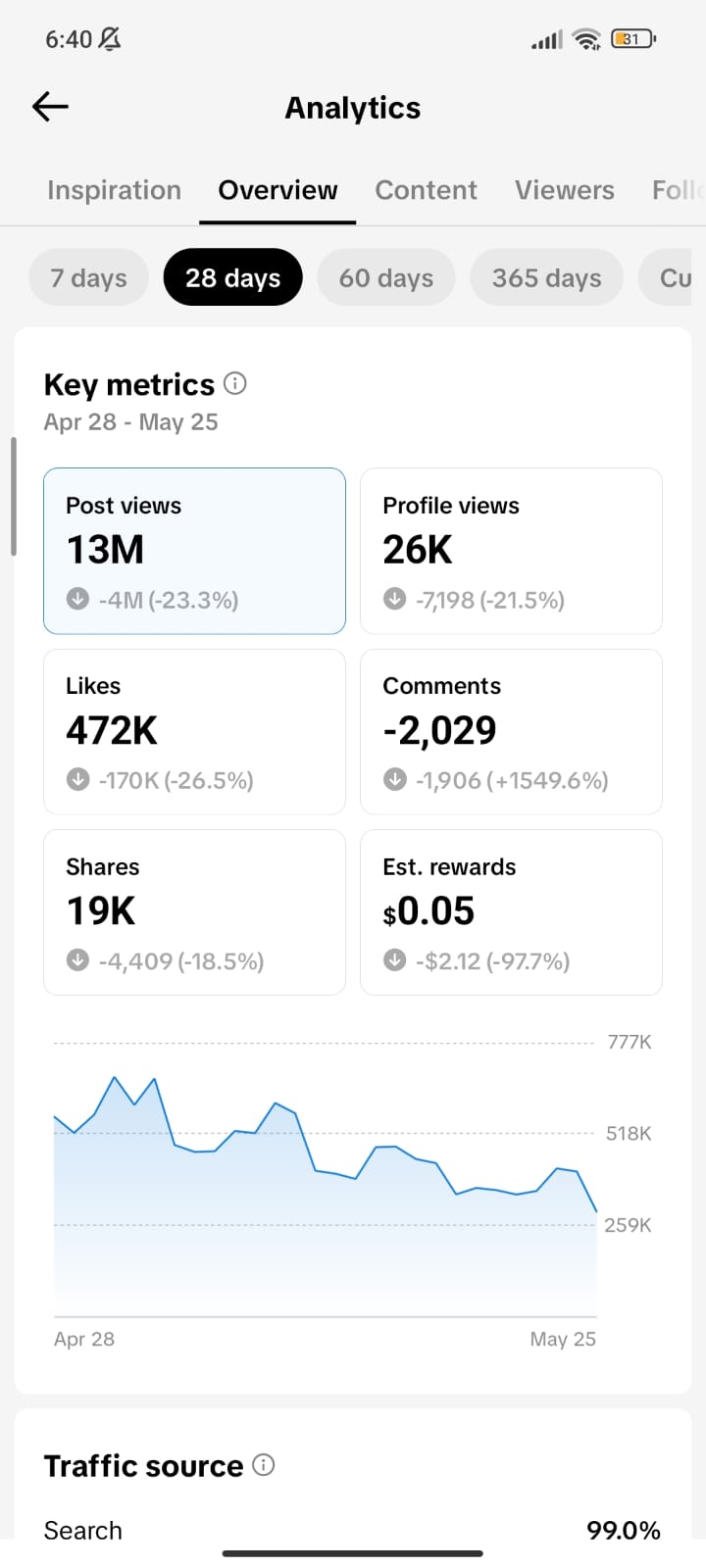This screenshot has height=1568, width=706.
Task: Tap the muted notification bell icon
Action: pyautogui.click(x=111, y=39)
